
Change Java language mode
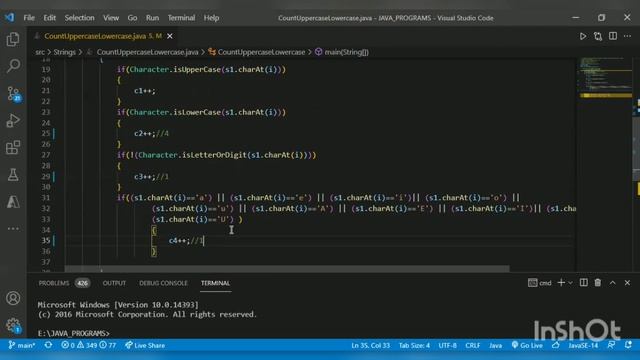[x=496, y=345]
